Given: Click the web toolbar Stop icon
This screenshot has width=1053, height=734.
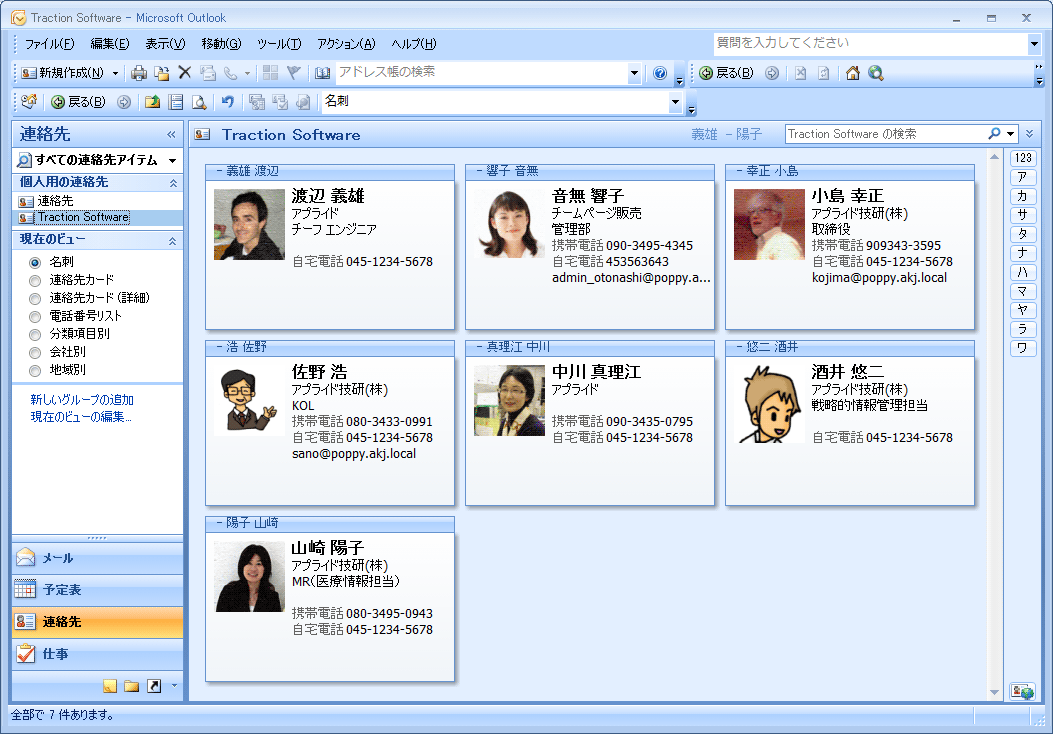Looking at the screenshot, I should click(x=800, y=73).
